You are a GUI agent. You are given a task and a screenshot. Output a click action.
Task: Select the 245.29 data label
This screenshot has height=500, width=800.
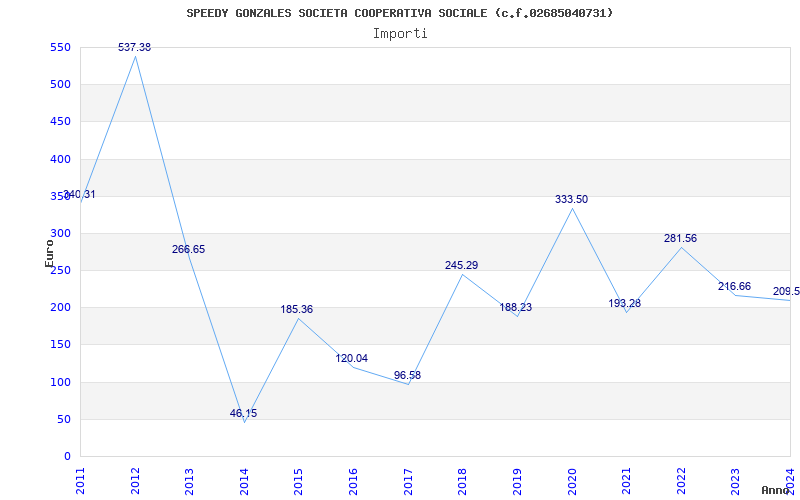pyautogui.click(x=461, y=265)
